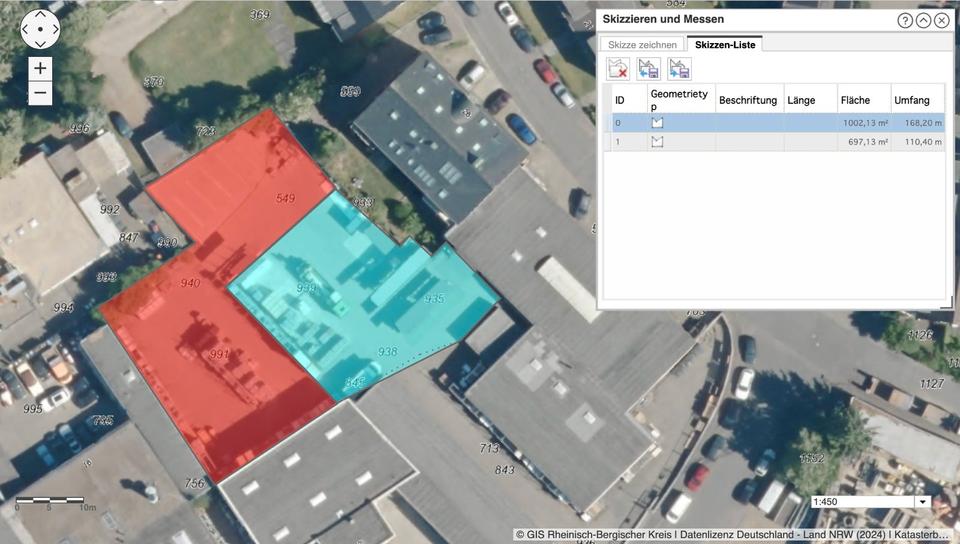
Task: Delete the selected sketch with the red X icon
Action: [x=618, y=68]
